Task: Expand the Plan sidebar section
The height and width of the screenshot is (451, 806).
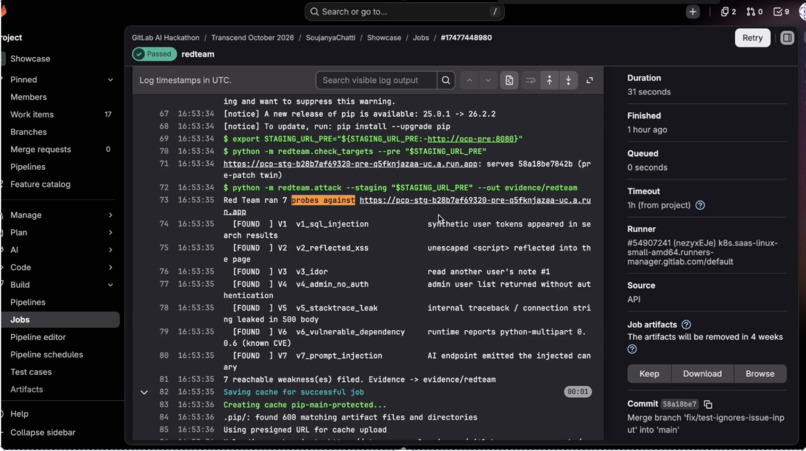Action: point(110,232)
